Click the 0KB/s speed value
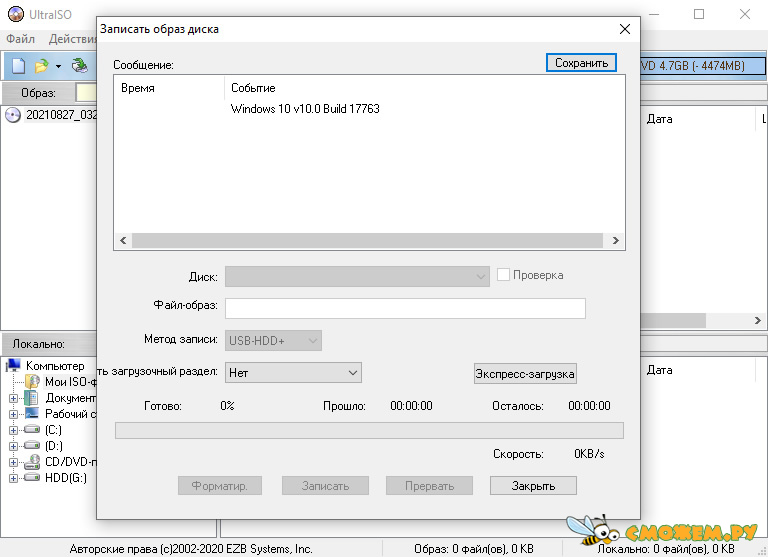 589,454
